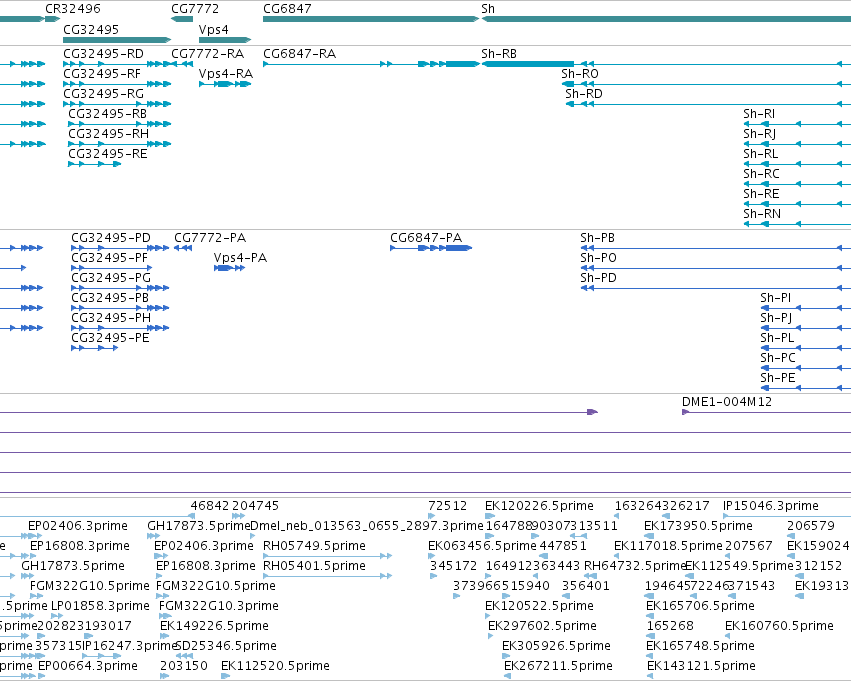Select the CG32495-RB transcript label

point(107,114)
